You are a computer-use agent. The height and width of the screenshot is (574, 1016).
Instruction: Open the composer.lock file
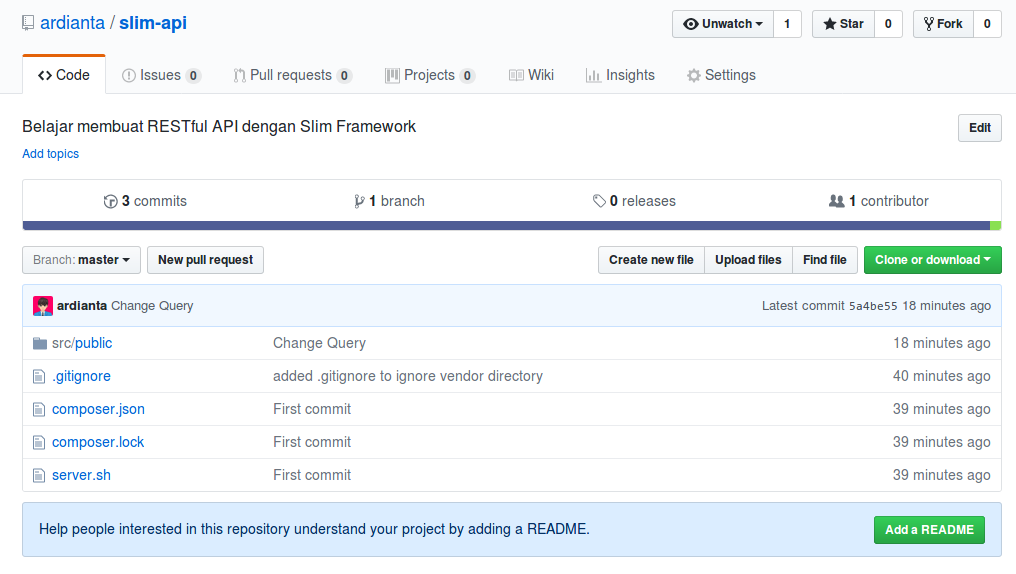[x=98, y=442]
